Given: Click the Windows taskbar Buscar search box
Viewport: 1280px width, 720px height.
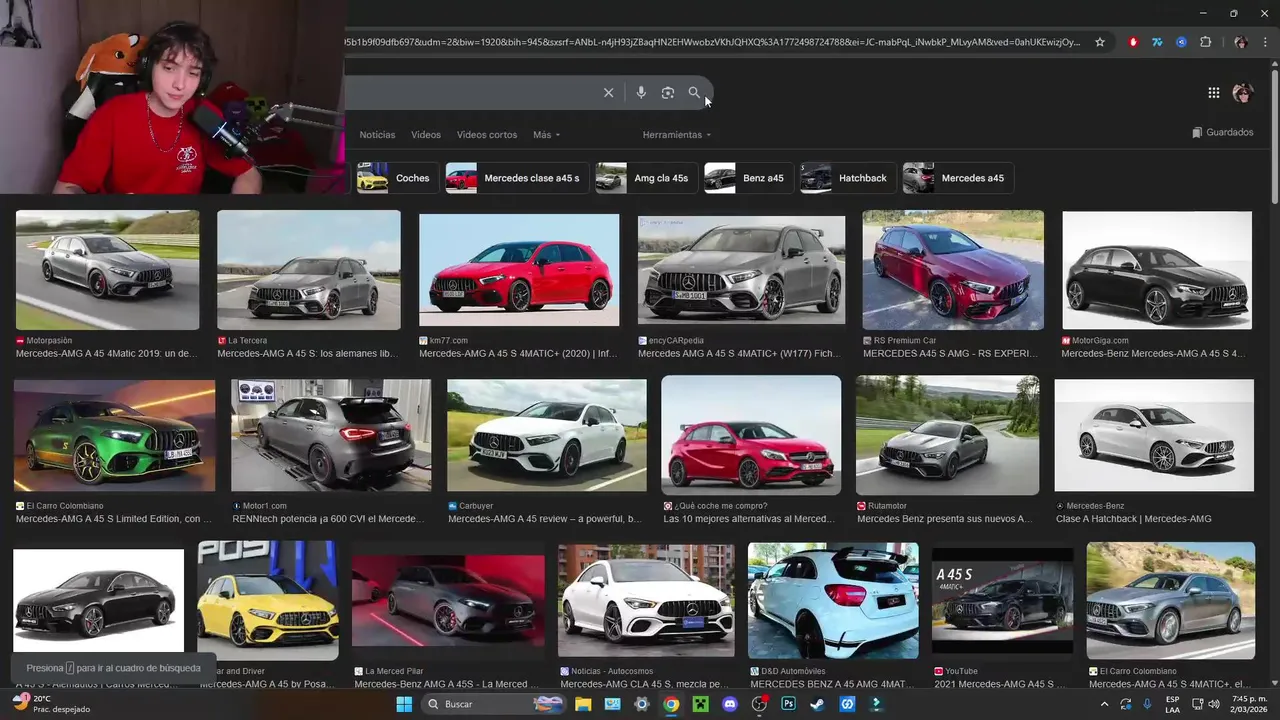Looking at the screenshot, I should pyautogui.click(x=492, y=704).
